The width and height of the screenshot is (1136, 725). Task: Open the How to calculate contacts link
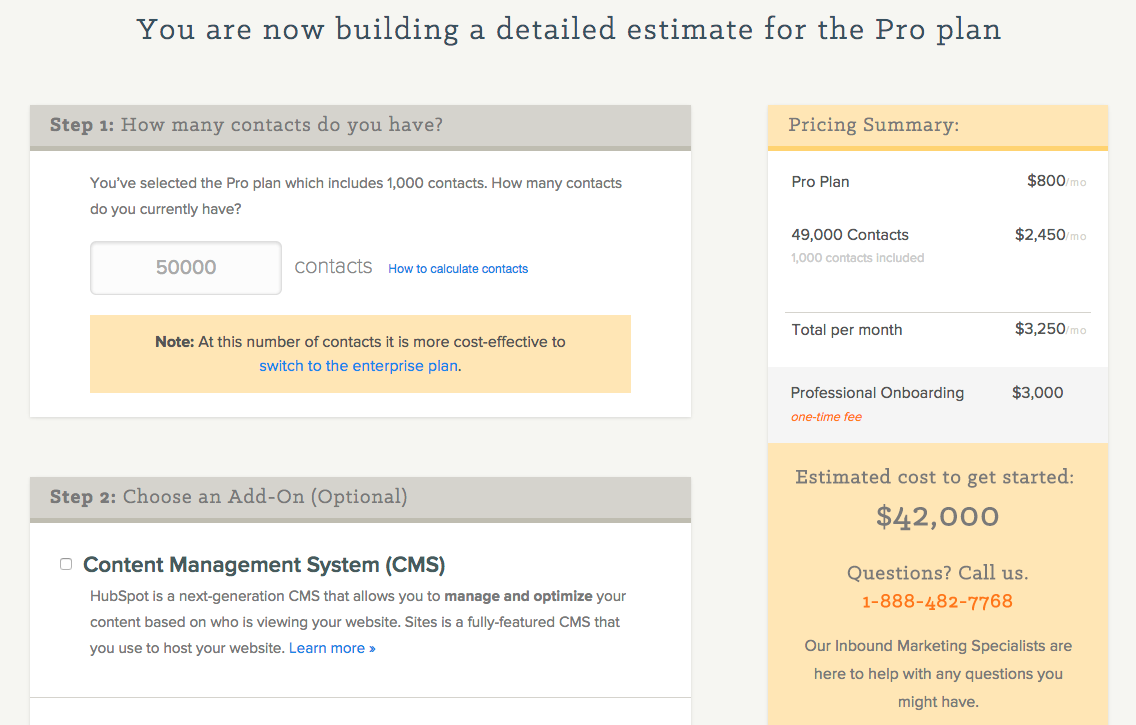coord(458,269)
